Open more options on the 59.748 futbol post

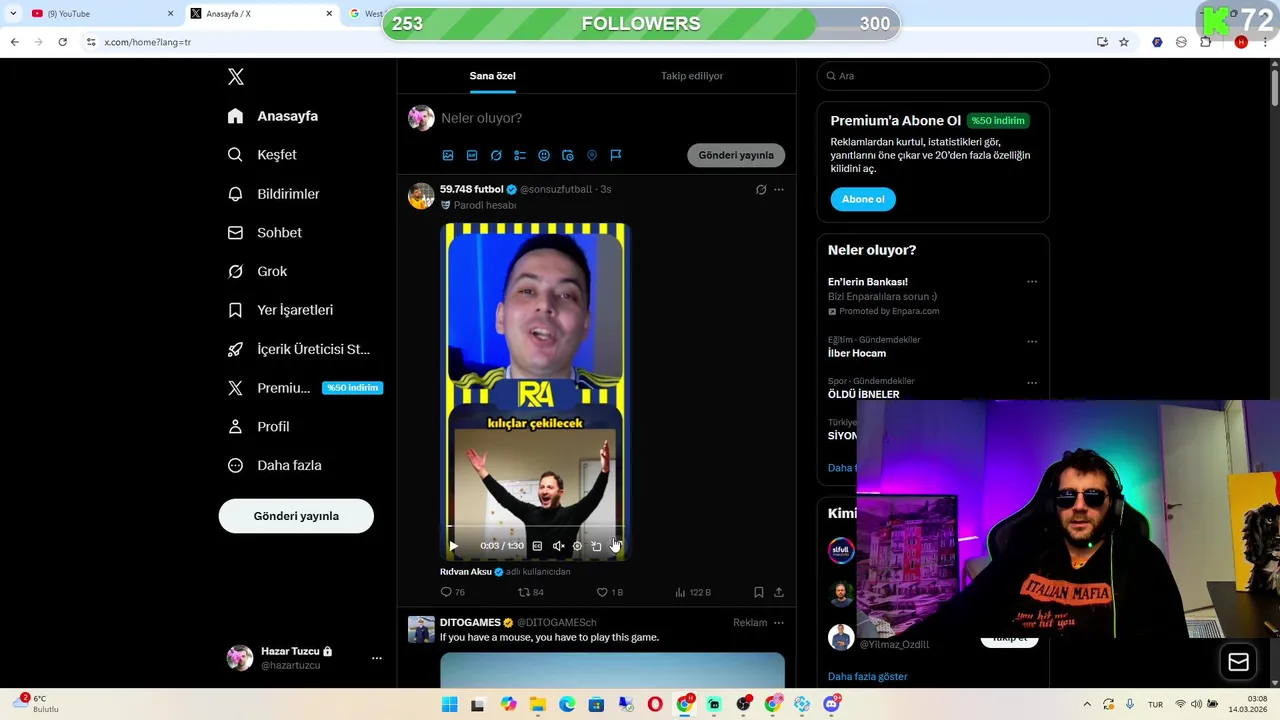click(x=779, y=189)
